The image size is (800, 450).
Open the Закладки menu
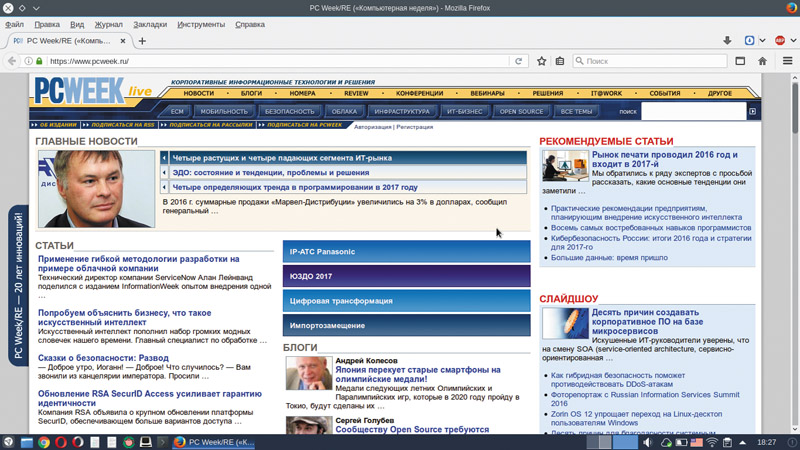click(150, 24)
